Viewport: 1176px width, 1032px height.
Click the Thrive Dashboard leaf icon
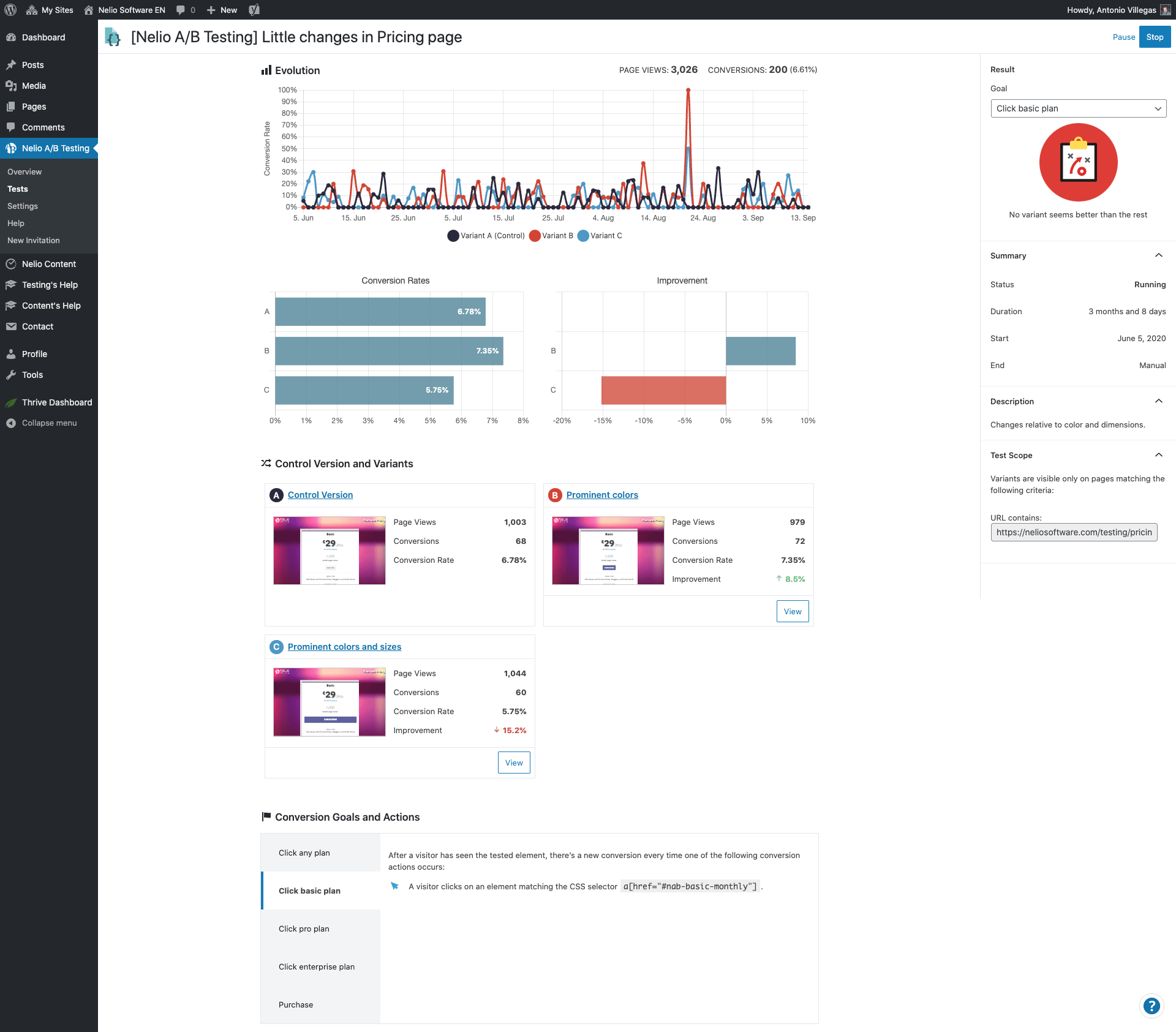(x=11, y=402)
